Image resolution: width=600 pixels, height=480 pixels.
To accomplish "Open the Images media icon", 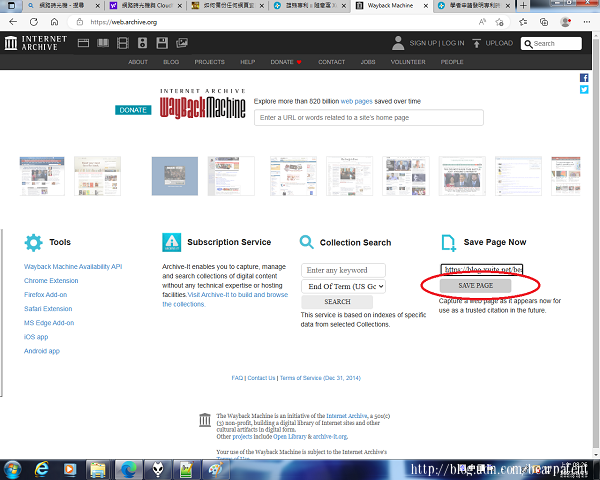I will (x=180, y=43).
